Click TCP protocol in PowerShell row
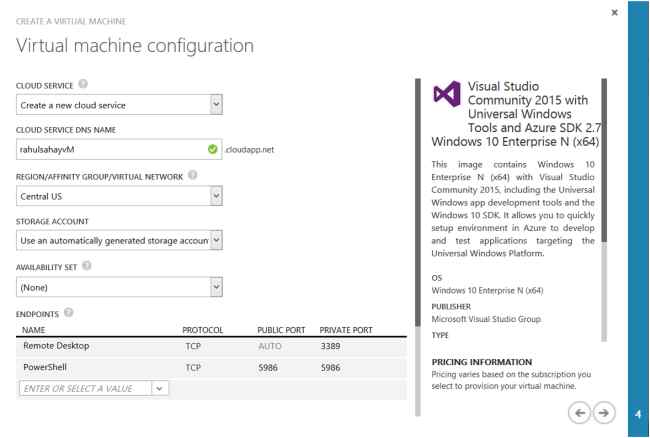The width and height of the screenshot is (650, 438). (193, 368)
